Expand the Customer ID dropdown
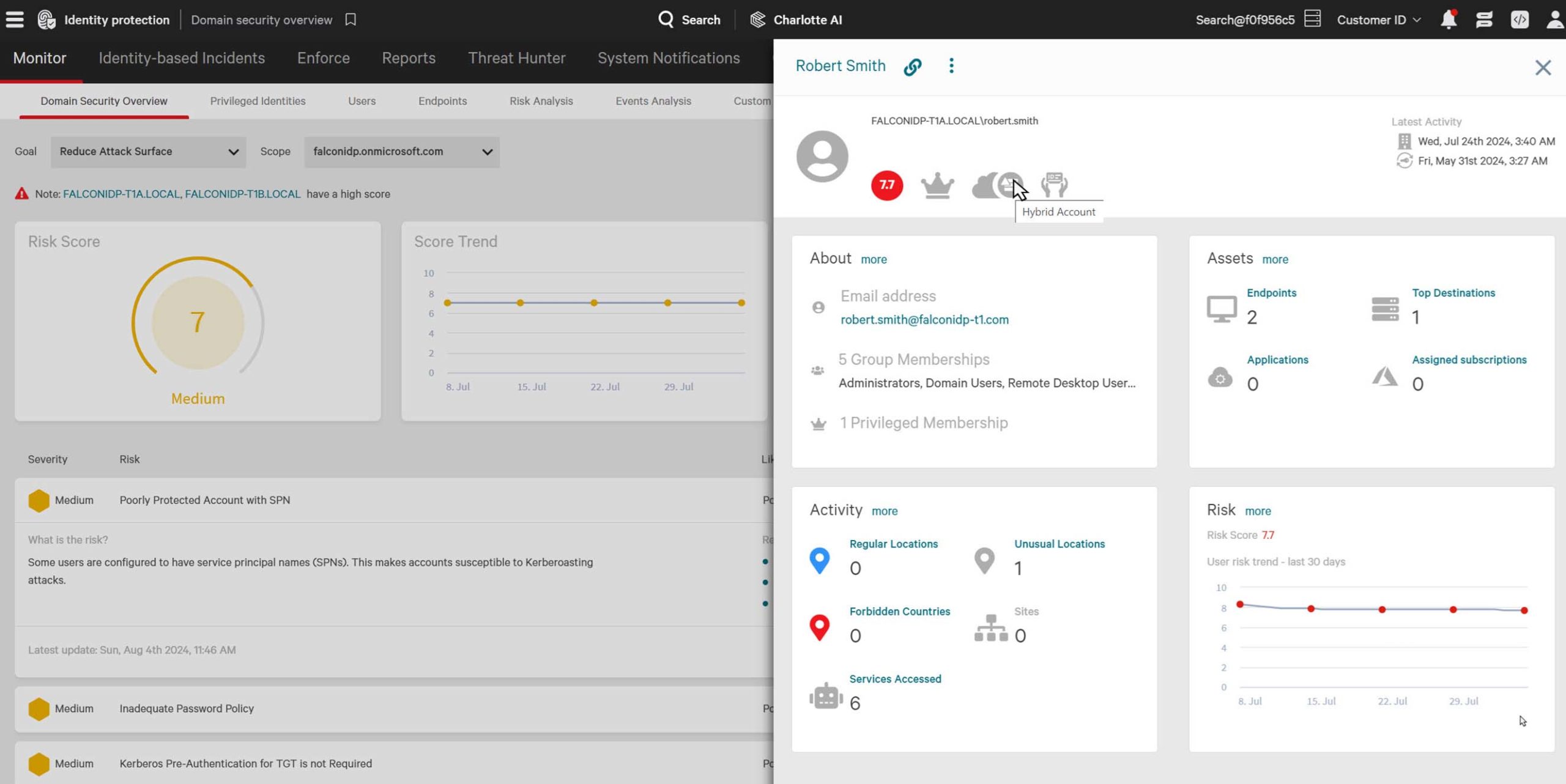This screenshot has width=1566, height=784. [x=1379, y=20]
